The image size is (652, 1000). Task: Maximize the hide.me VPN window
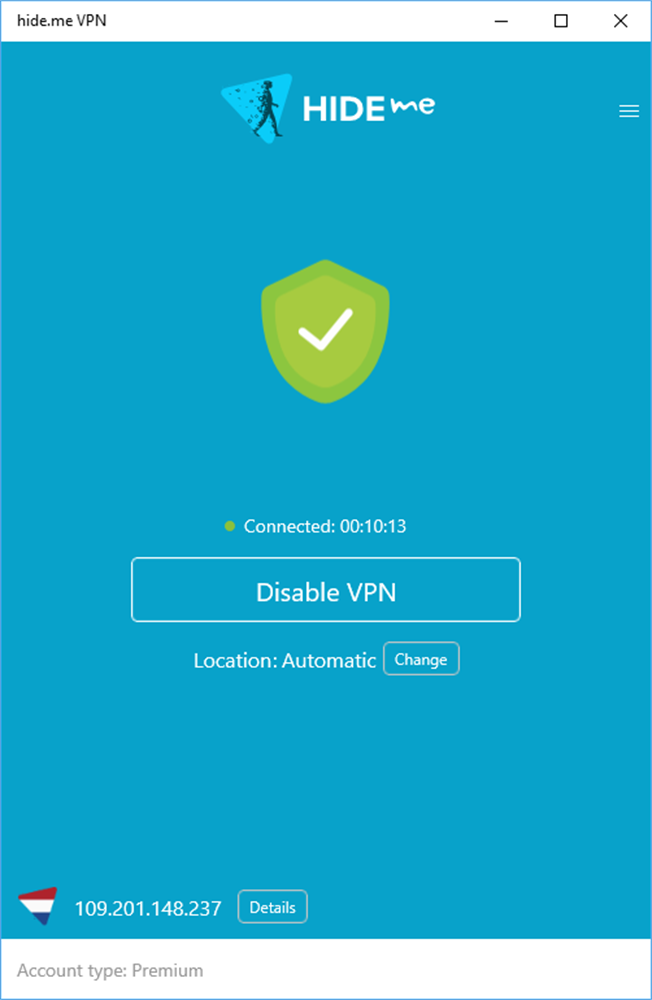click(x=561, y=21)
